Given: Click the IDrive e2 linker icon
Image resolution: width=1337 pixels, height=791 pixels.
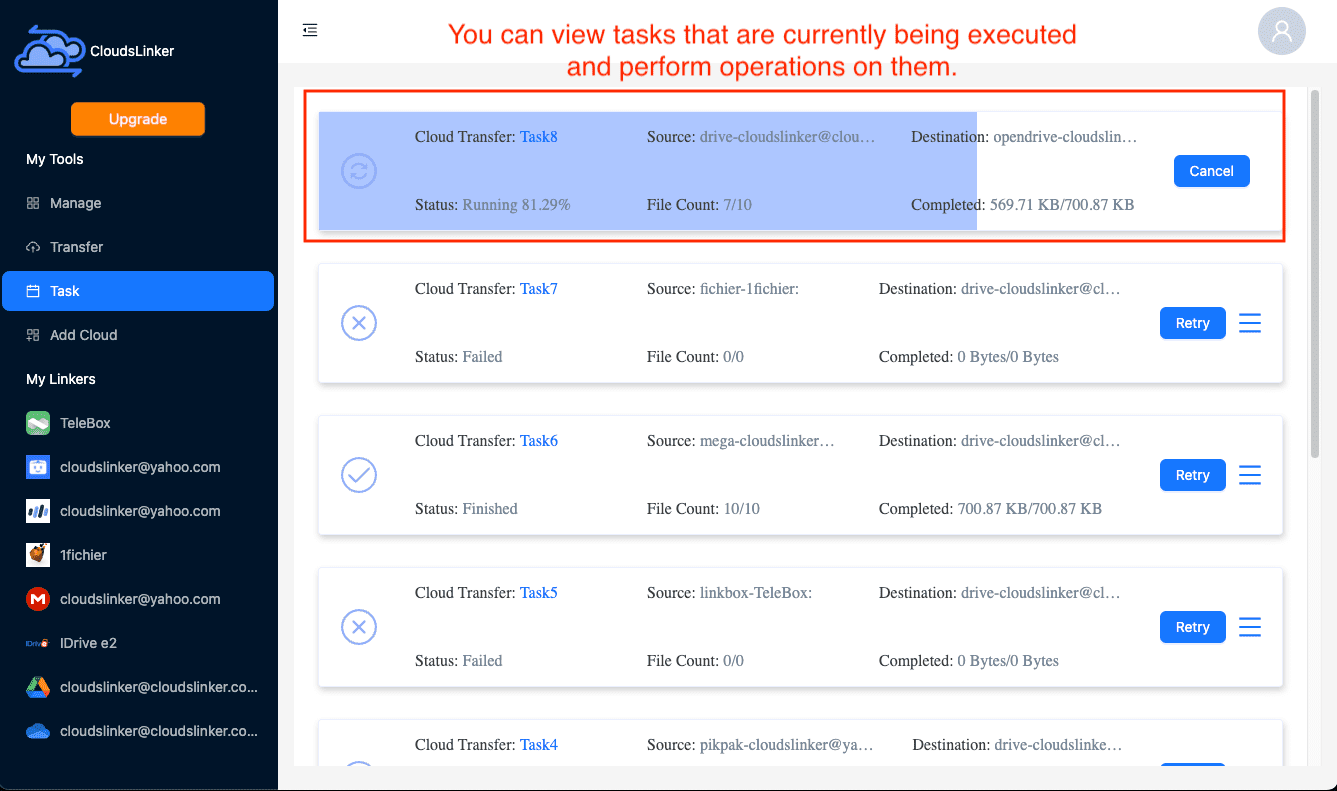Looking at the screenshot, I should [38, 643].
